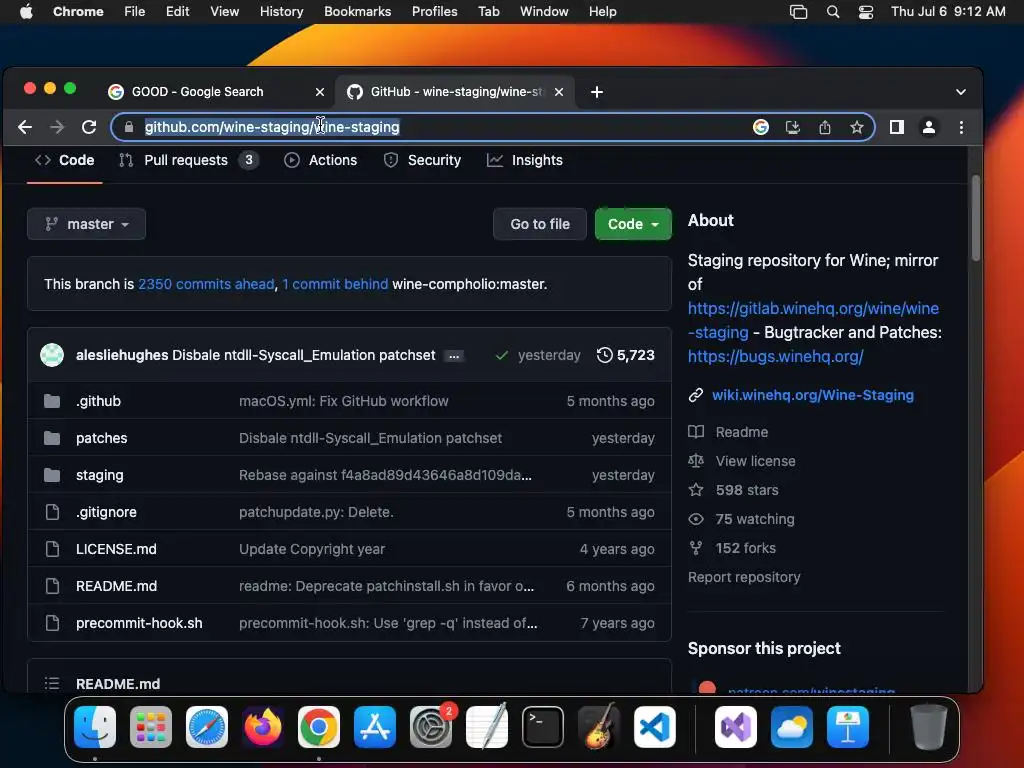Expand the tab search chevron
This screenshot has height=768, width=1024.
(961, 92)
